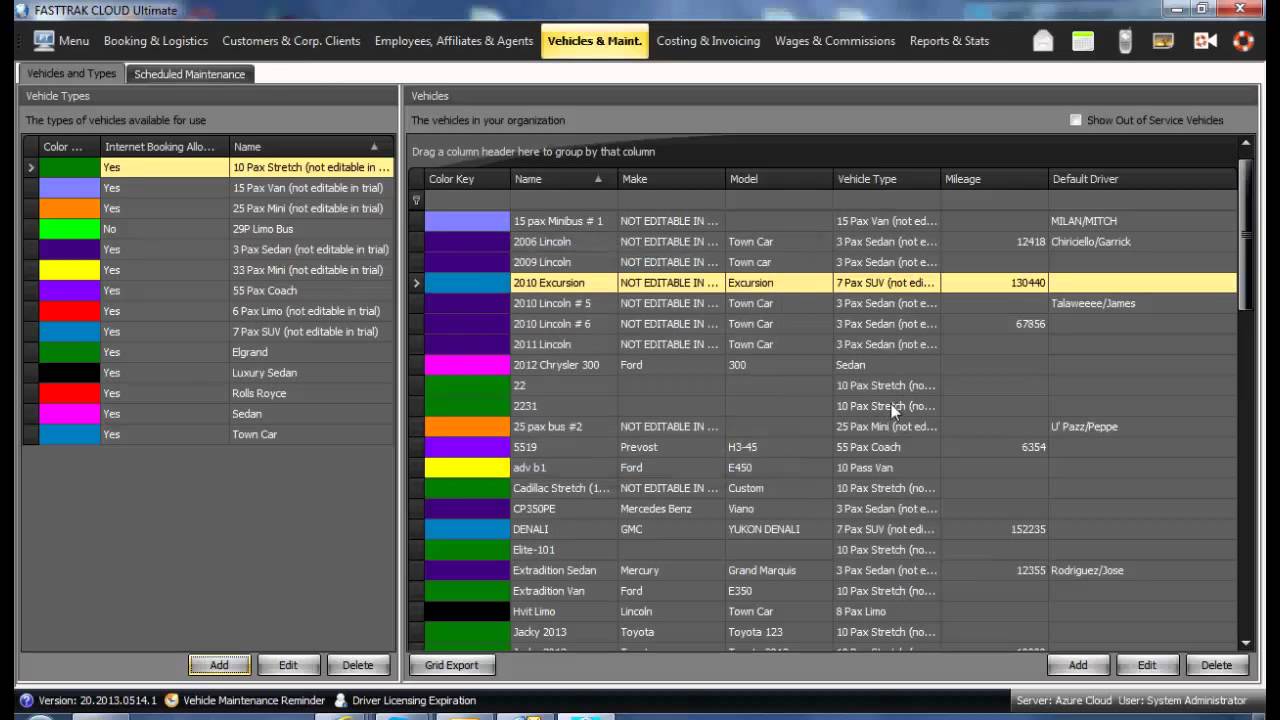
Task: Open Reports & Stats menu
Action: [x=949, y=41]
